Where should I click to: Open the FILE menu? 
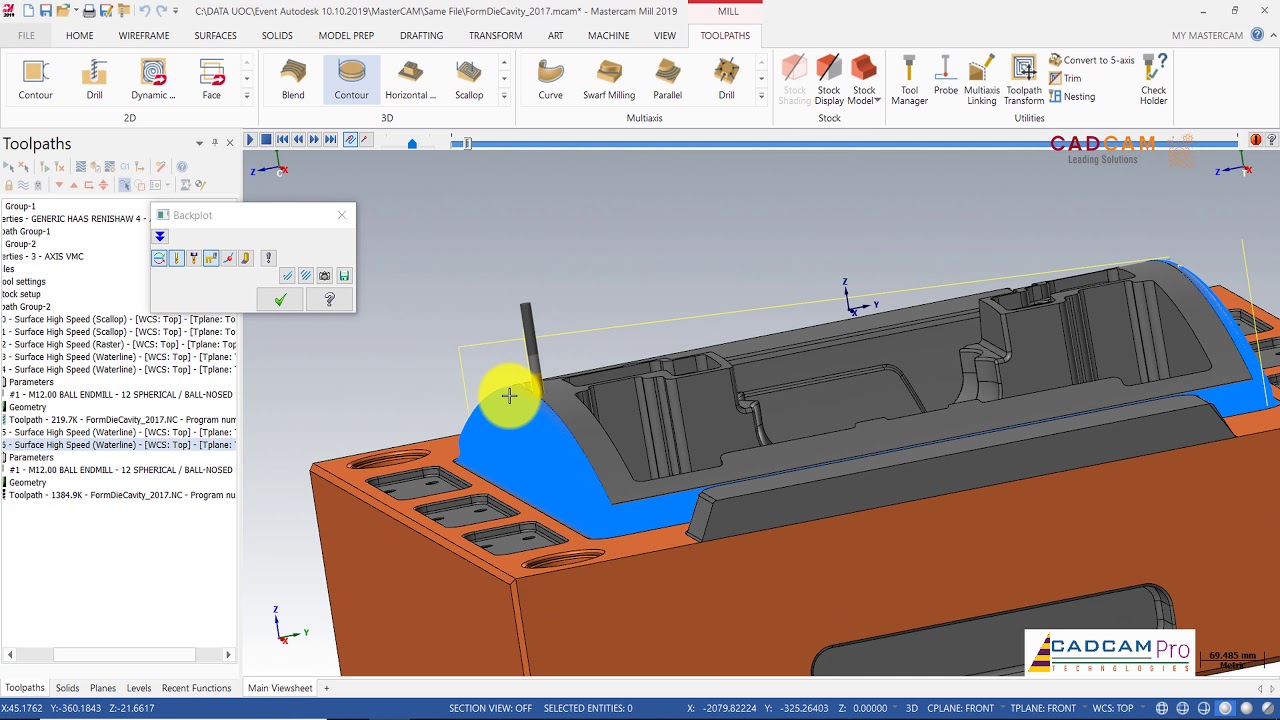click(x=26, y=35)
